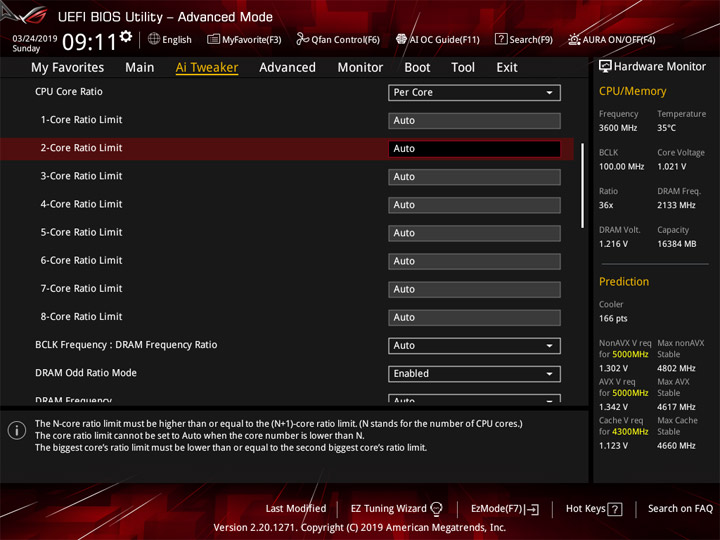This screenshot has width=720, height=540.
Task: Click the Hot Keys question mark icon
Action: [615, 509]
